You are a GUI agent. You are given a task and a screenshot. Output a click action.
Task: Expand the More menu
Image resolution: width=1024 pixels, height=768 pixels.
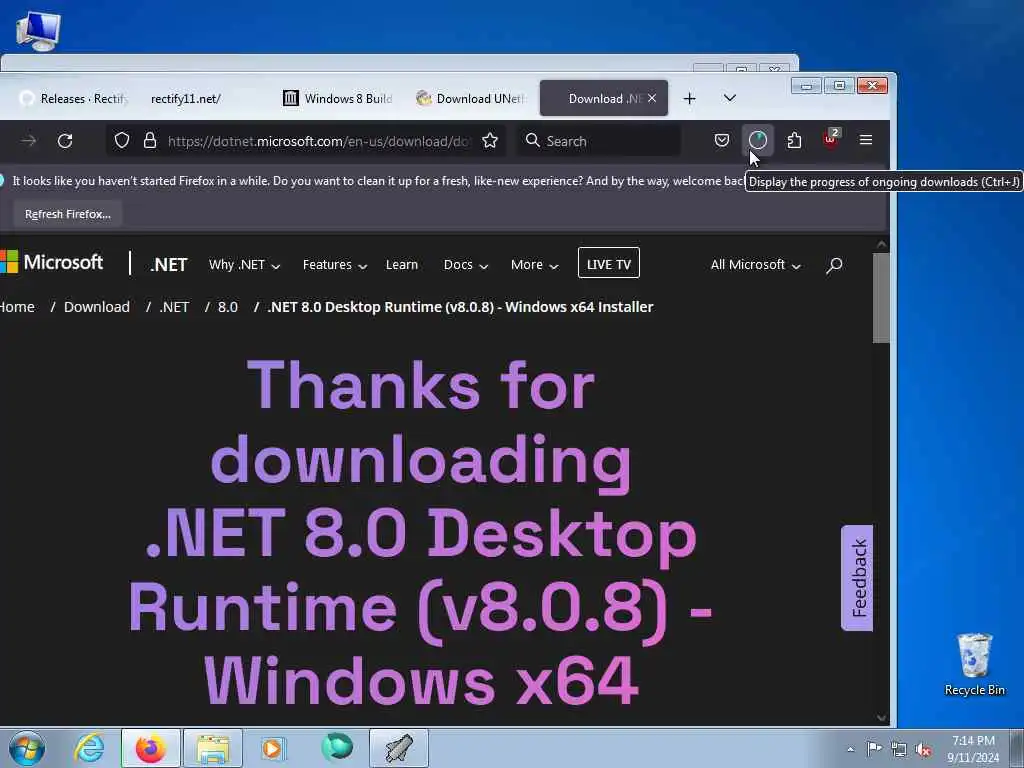534,264
